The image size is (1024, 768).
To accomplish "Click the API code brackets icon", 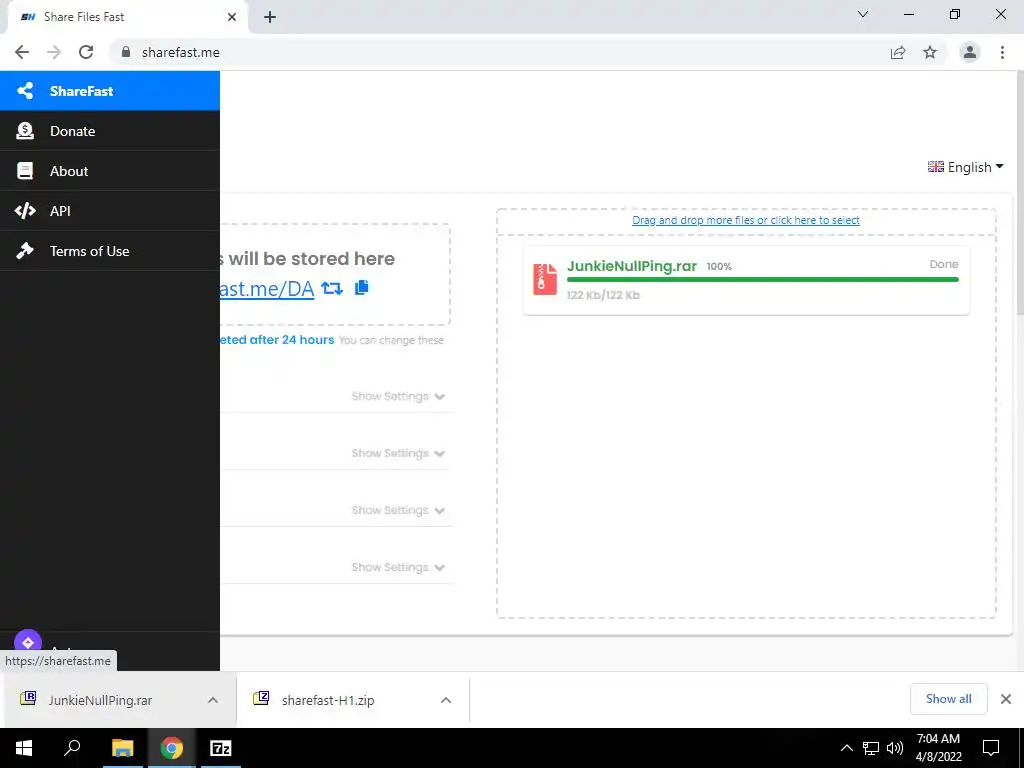I will pyautogui.click(x=25, y=210).
